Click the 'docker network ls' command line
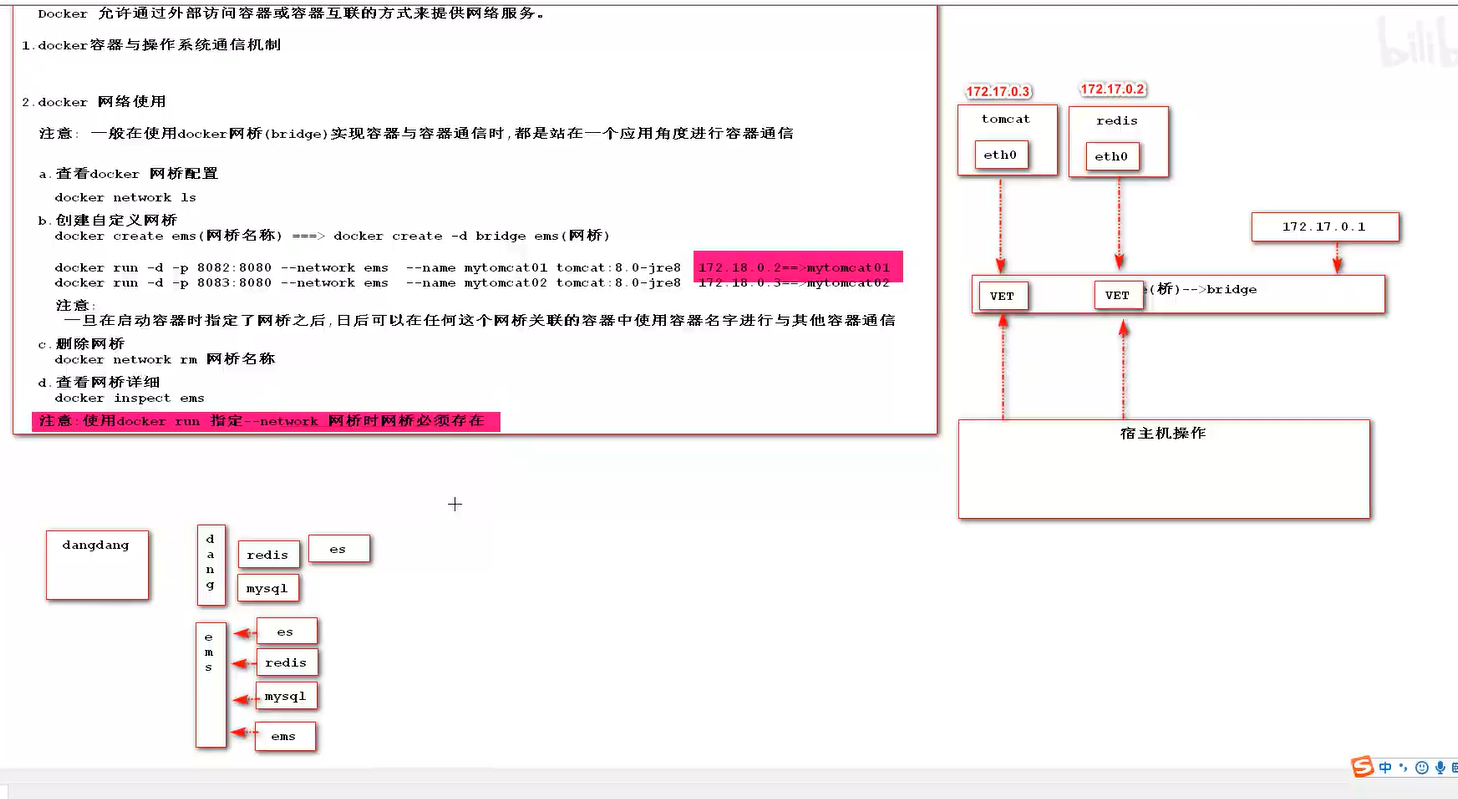1458x799 pixels. tap(125, 198)
